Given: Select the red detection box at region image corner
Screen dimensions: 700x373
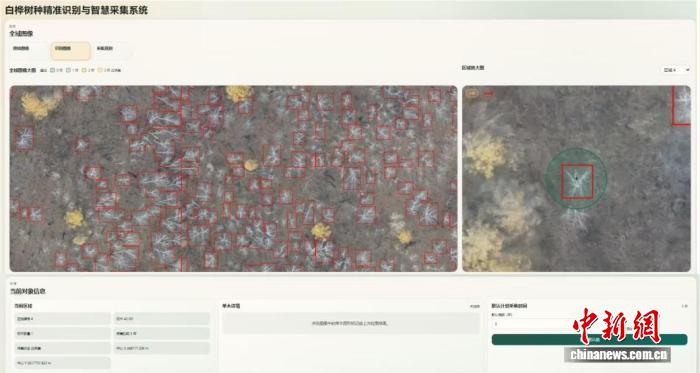Looking at the screenshot, I should [681, 105].
